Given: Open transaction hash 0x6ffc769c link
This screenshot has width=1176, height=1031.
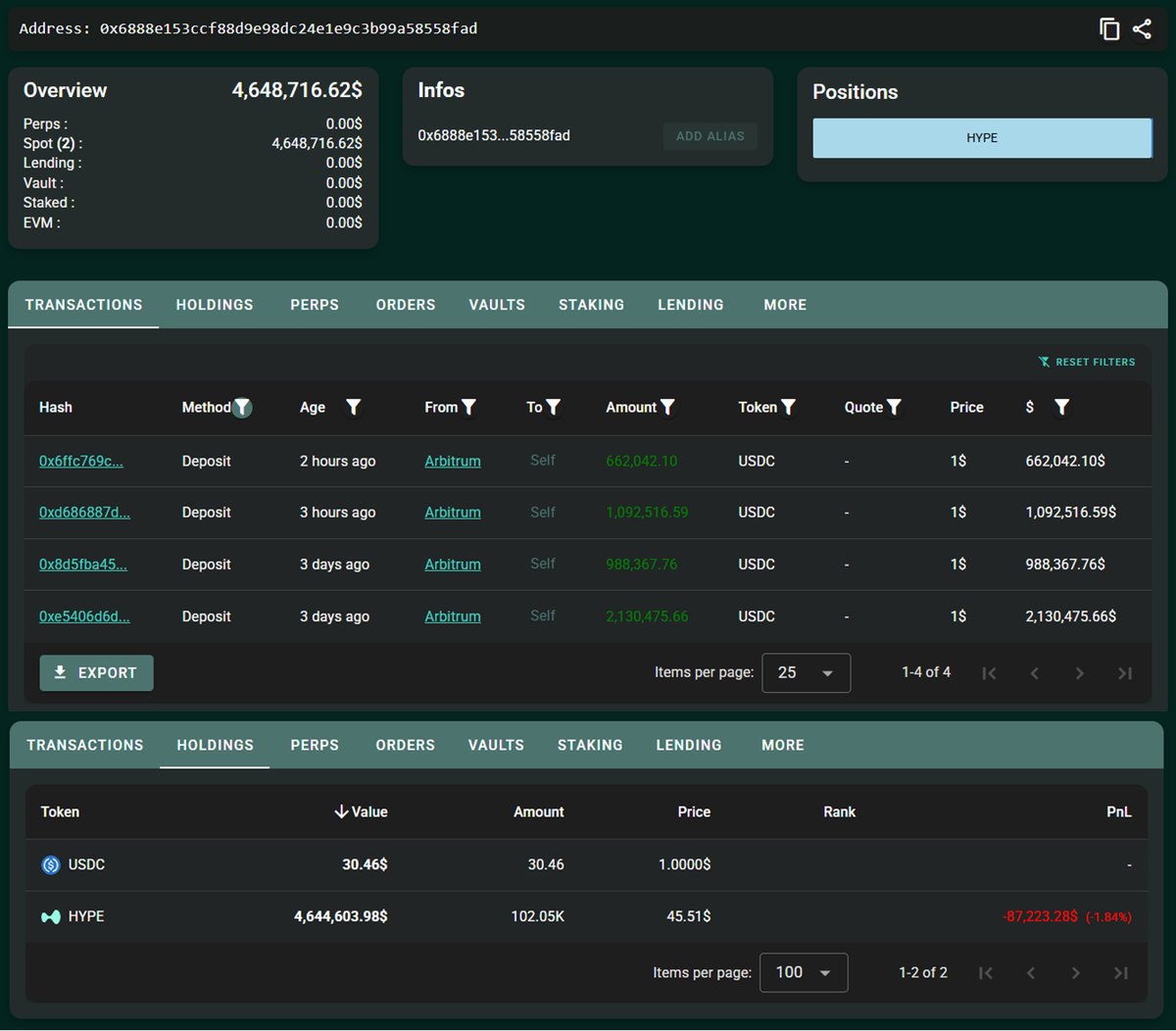Looking at the screenshot, I should click(81, 461).
